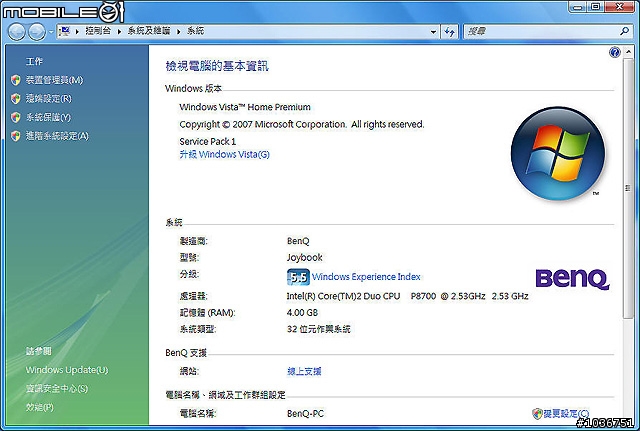Select text 'Service Pack 1'
The height and width of the screenshot is (431, 640).
coord(208,142)
